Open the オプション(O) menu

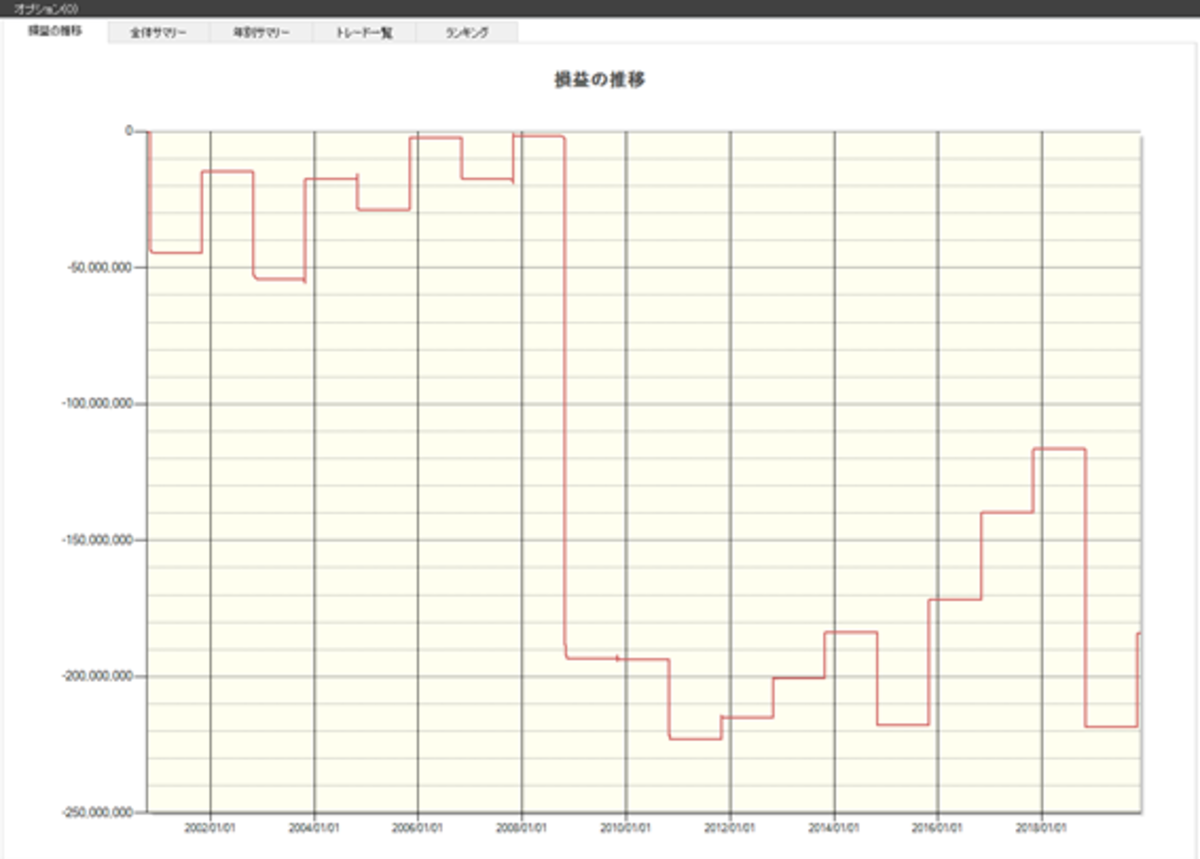40,8
